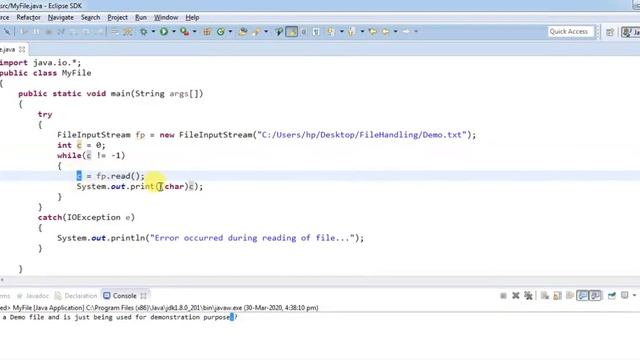Click the Previous Annotation icon
This screenshot has width=640, height=360.
(x=351, y=31)
